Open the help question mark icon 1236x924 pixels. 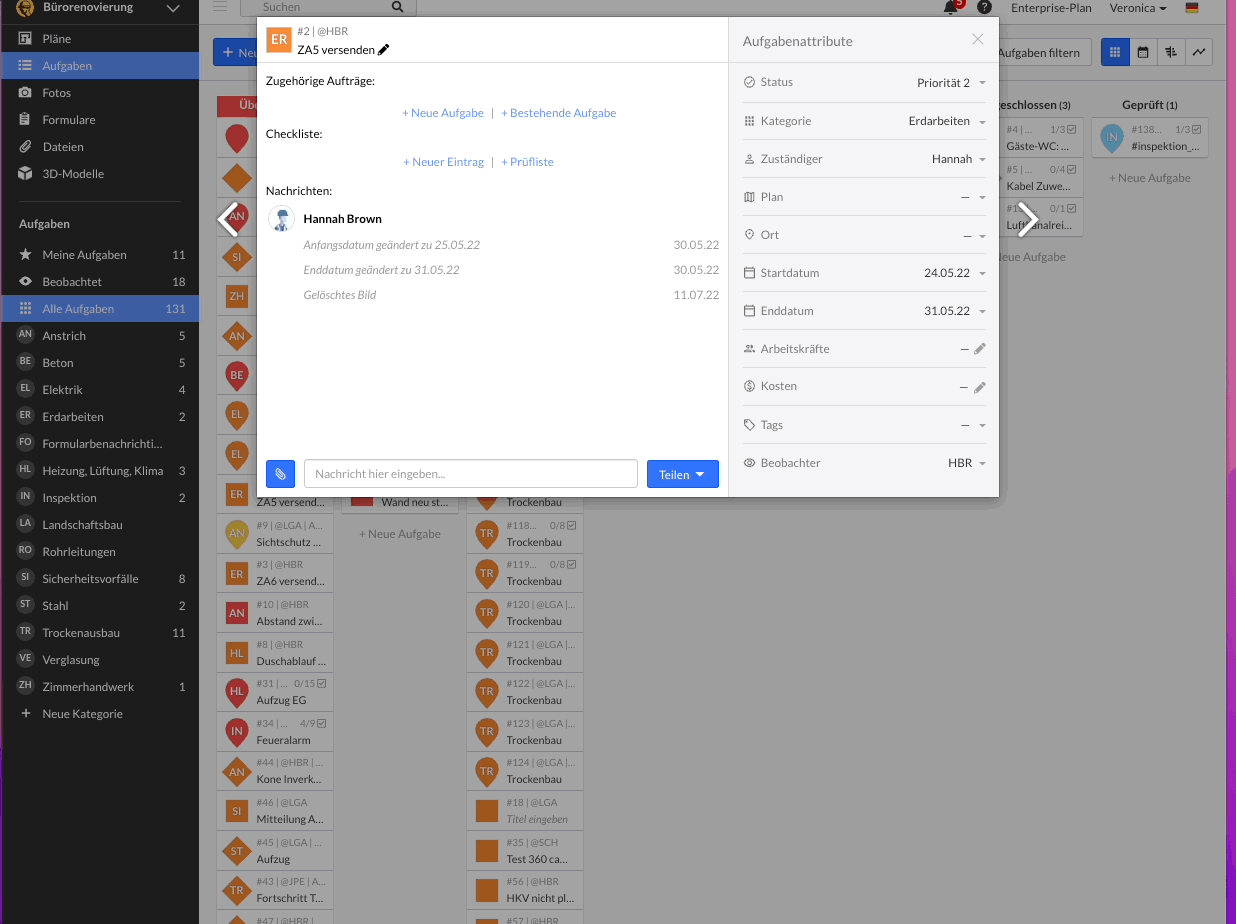click(985, 8)
